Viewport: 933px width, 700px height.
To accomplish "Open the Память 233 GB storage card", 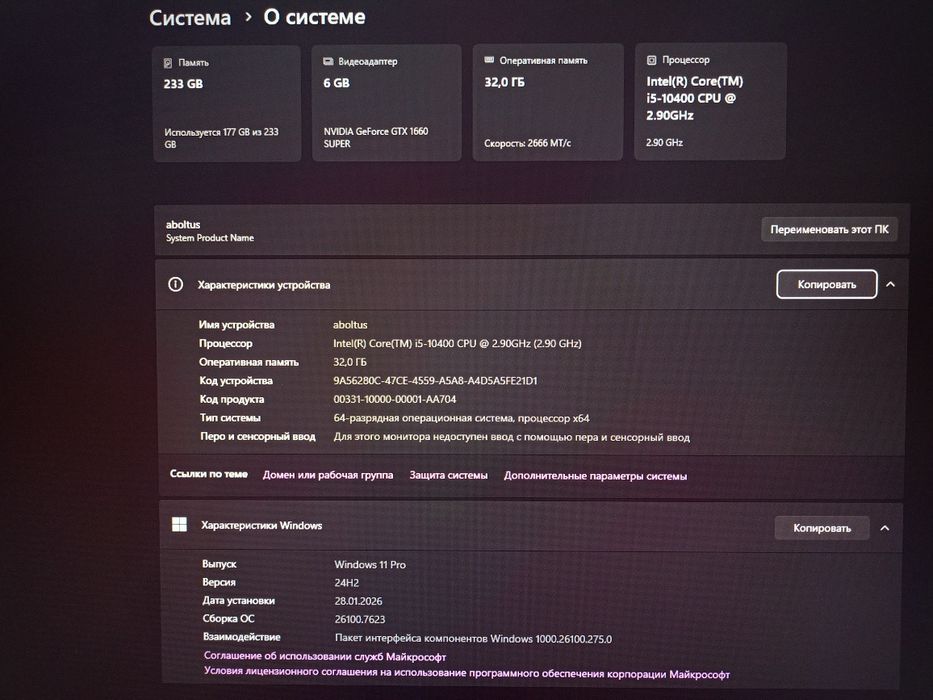I will 227,104.
